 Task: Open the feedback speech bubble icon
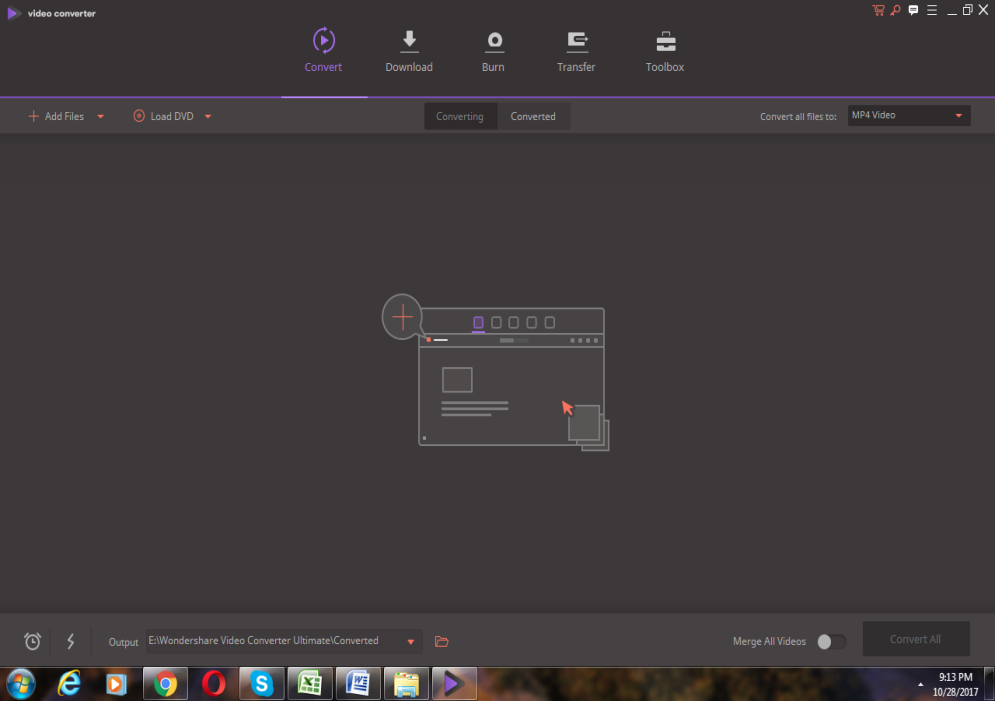coord(913,10)
